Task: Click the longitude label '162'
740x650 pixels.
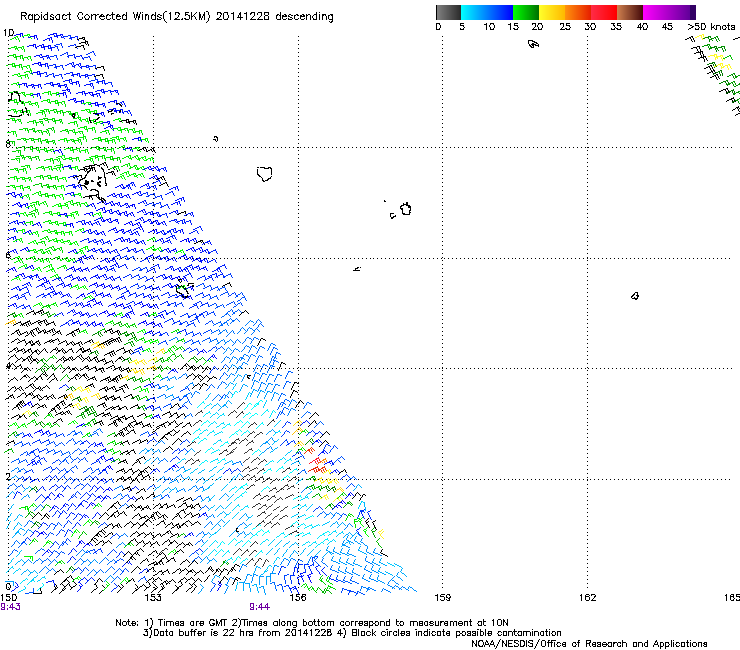Action: [588, 598]
